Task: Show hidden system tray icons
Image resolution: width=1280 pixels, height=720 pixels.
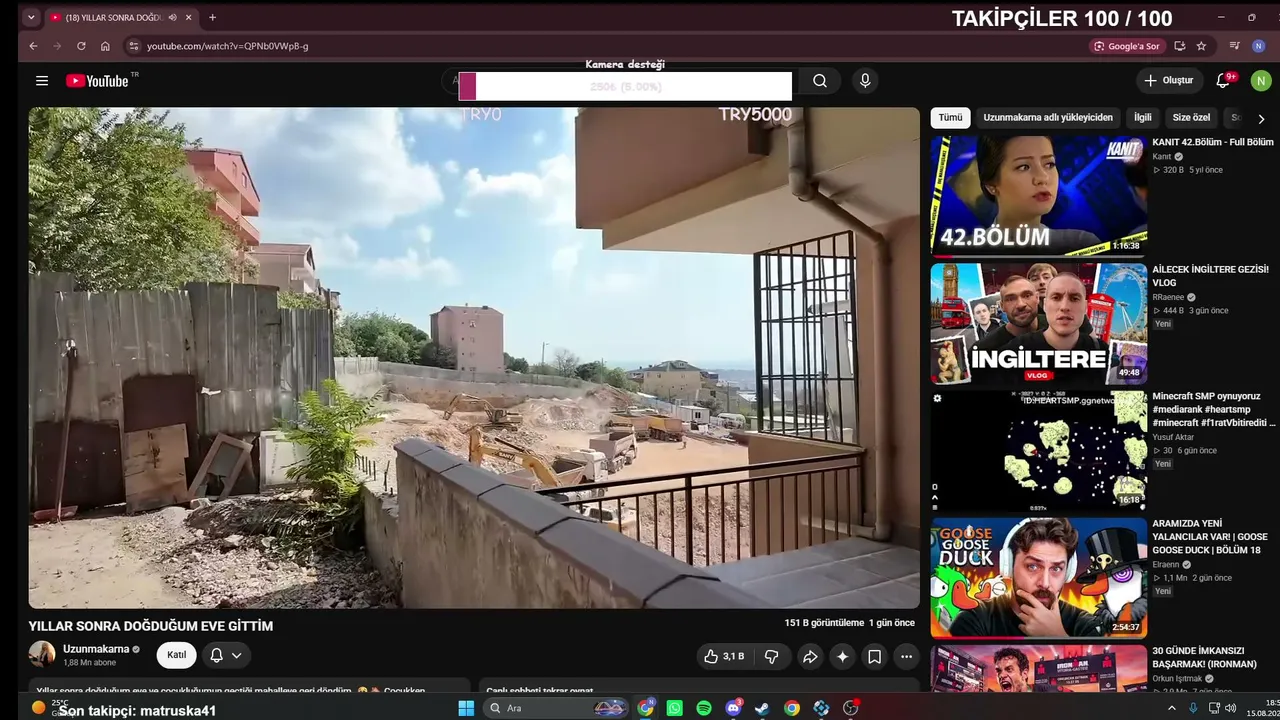Action: tap(1172, 708)
